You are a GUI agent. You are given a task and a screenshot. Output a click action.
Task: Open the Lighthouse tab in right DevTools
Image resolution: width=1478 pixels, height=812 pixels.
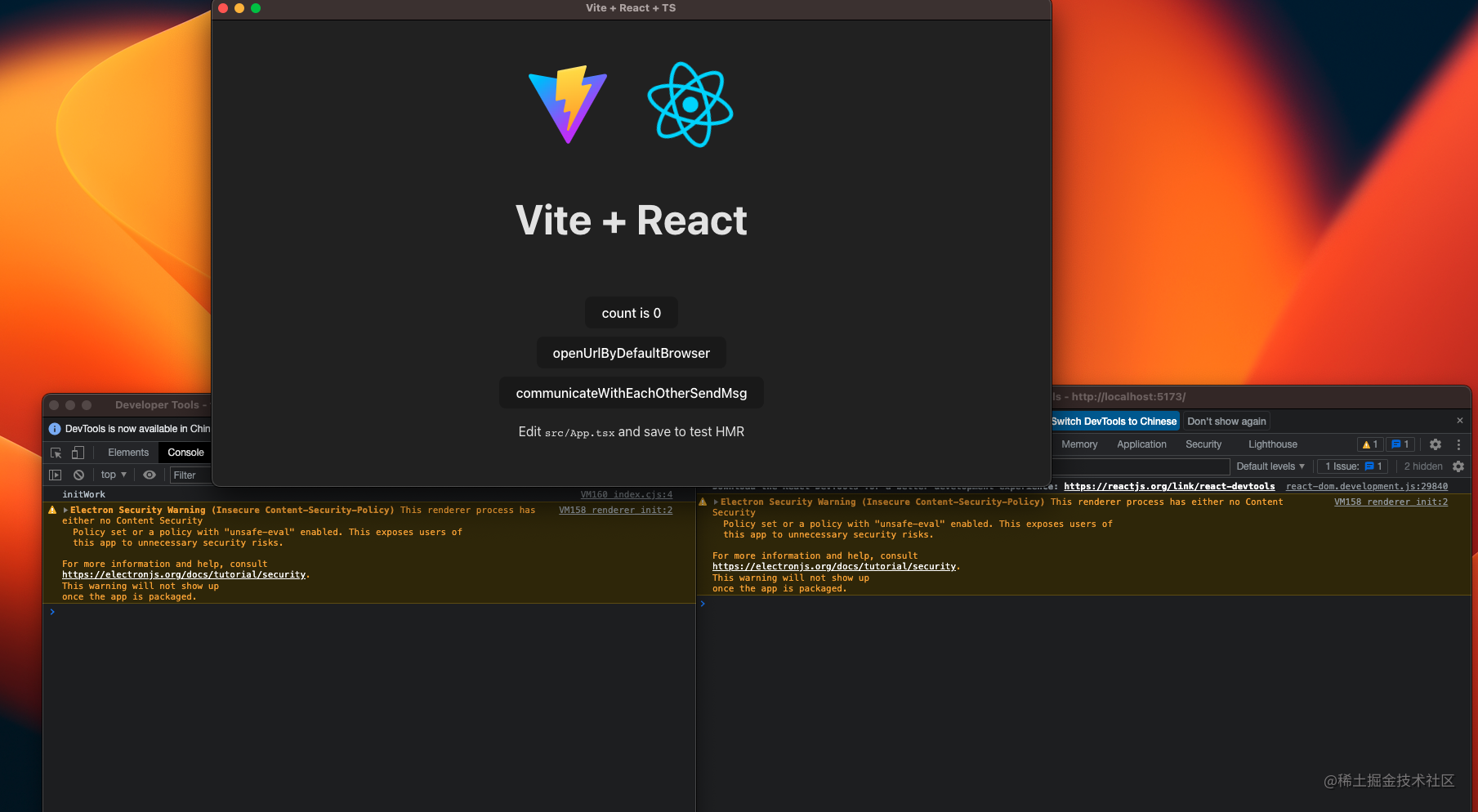click(x=1272, y=444)
